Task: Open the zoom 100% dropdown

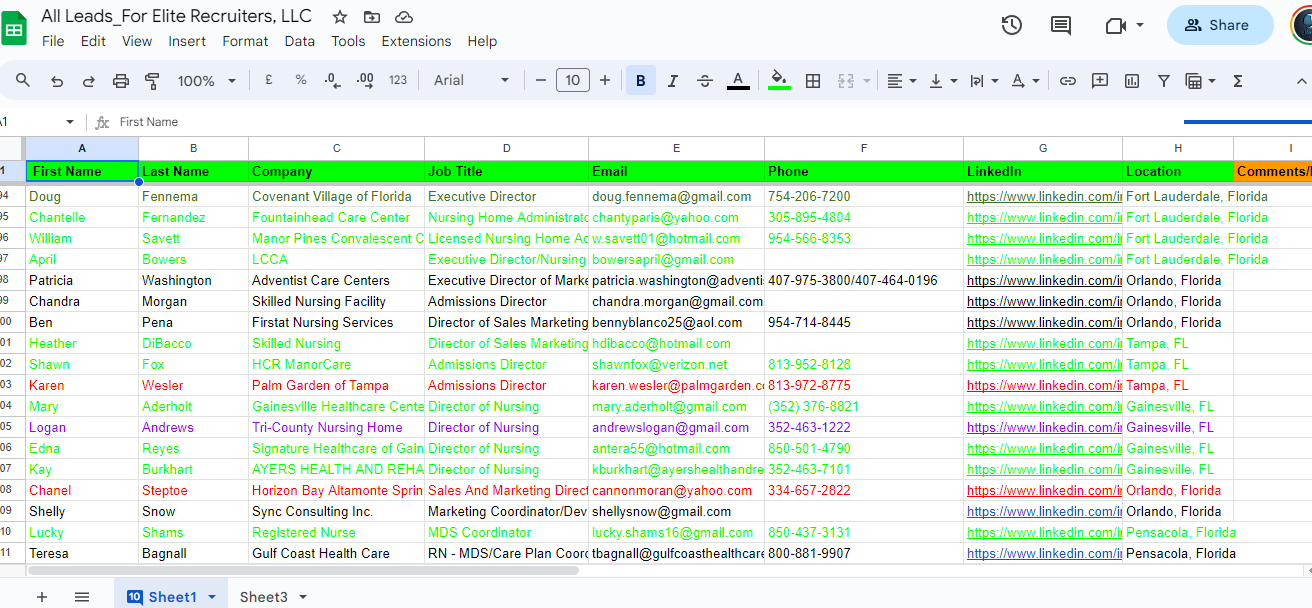Action: (x=207, y=81)
